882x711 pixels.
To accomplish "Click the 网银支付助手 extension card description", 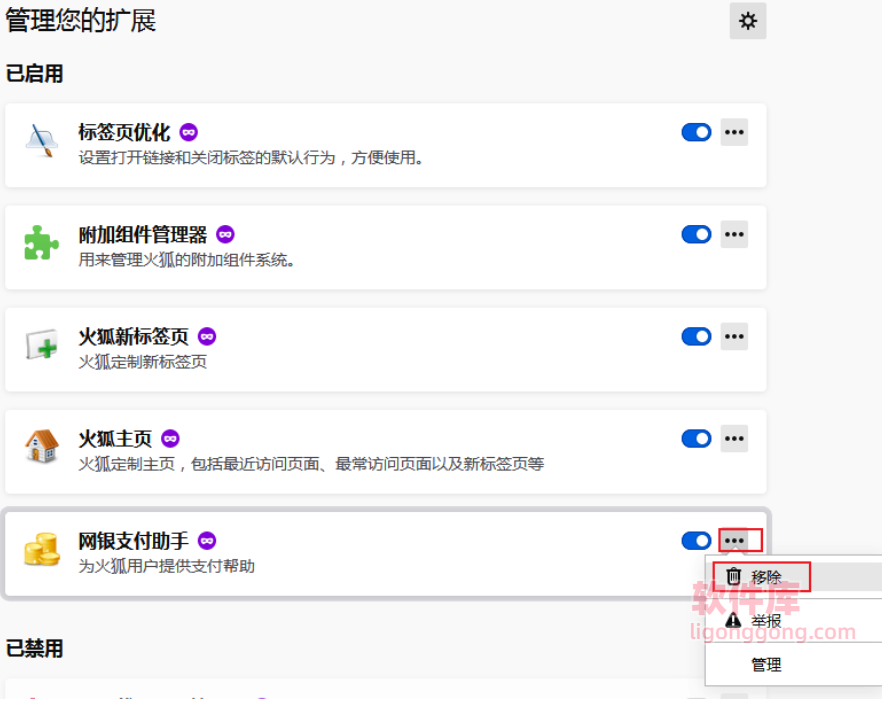I will 167,566.
